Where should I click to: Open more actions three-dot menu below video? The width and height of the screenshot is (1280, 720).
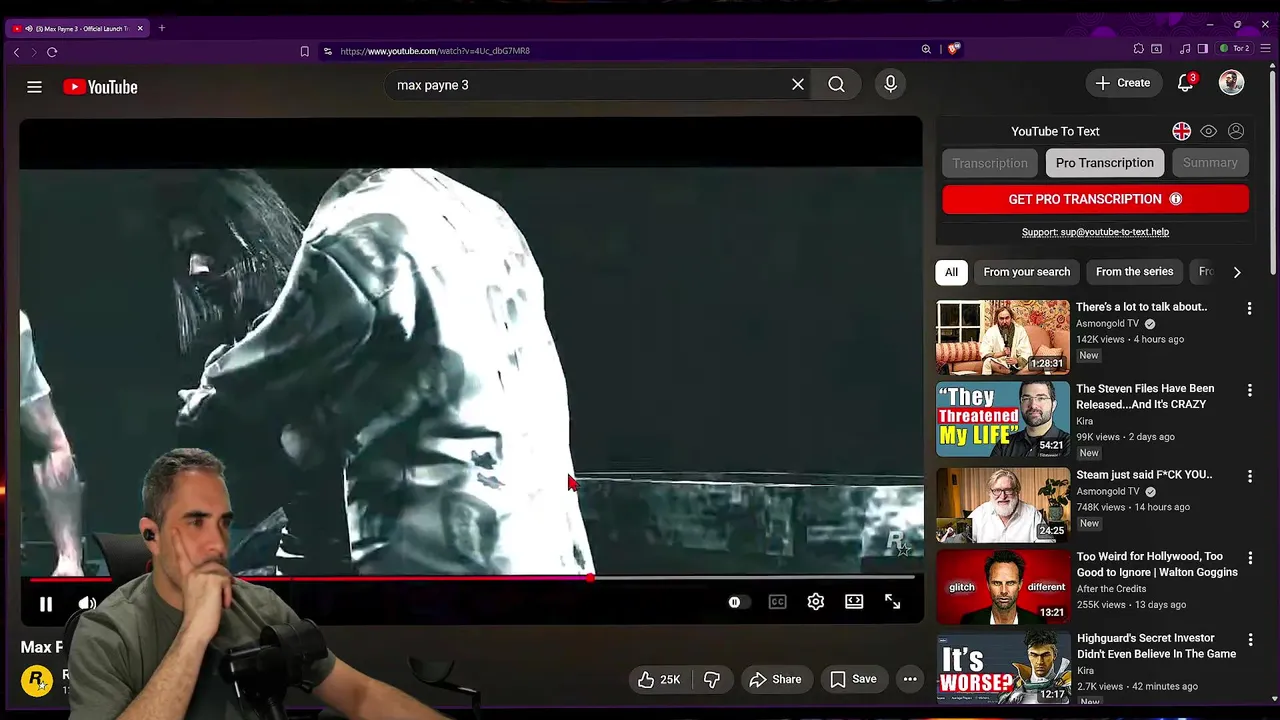tap(910, 679)
